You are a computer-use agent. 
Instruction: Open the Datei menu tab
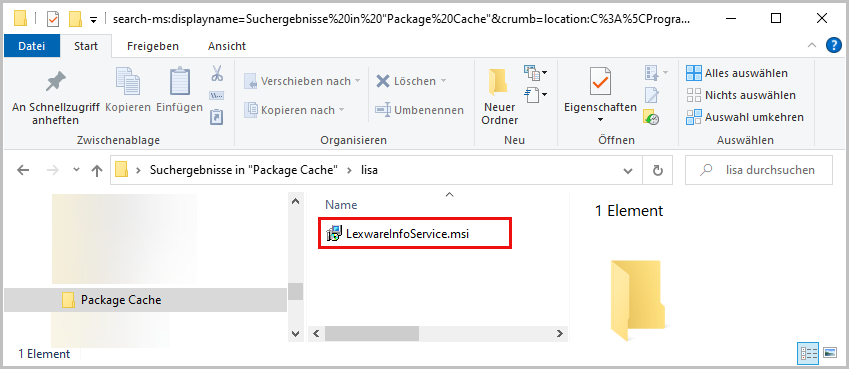coord(31,47)
